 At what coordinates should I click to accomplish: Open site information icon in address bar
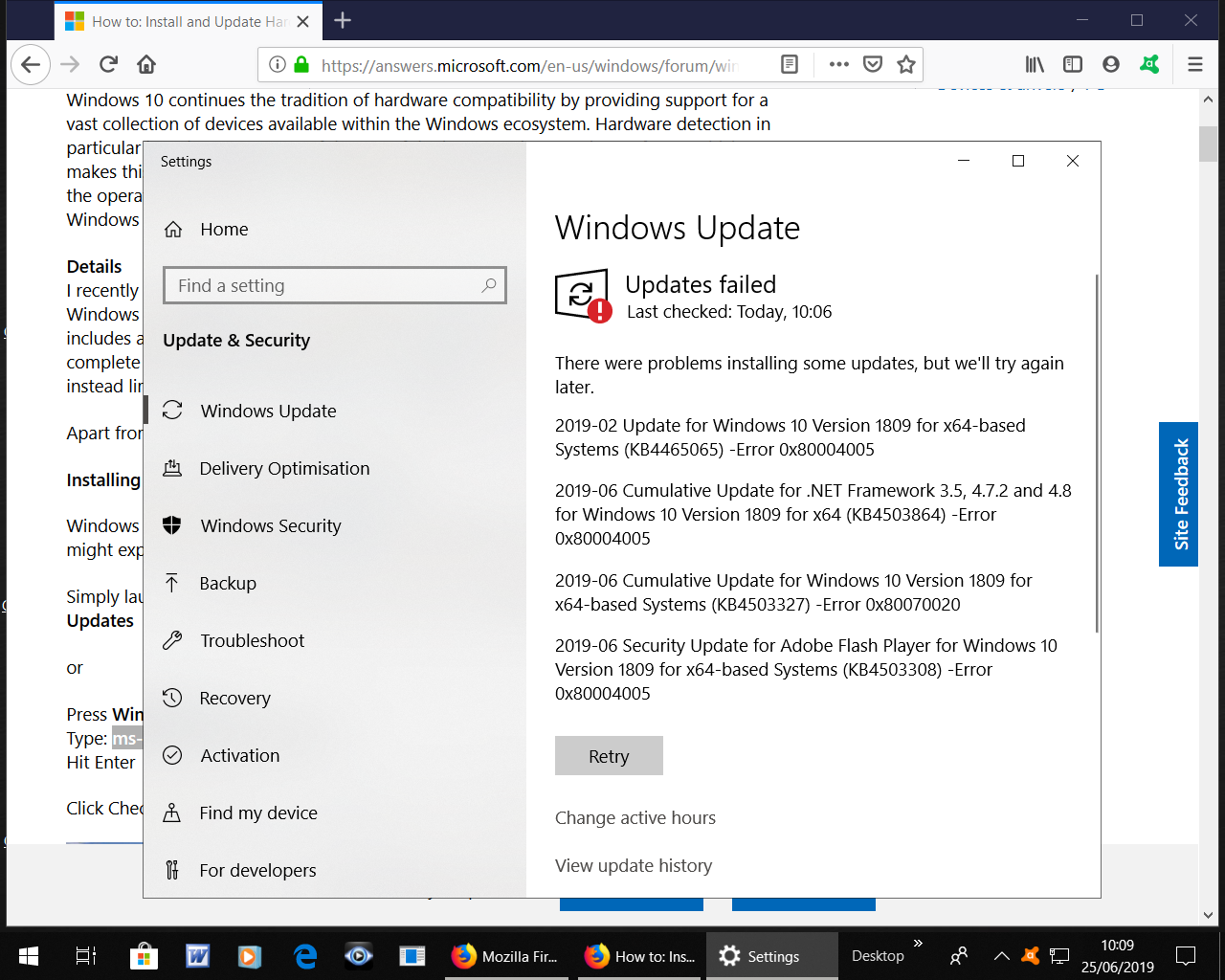[277, 64]
